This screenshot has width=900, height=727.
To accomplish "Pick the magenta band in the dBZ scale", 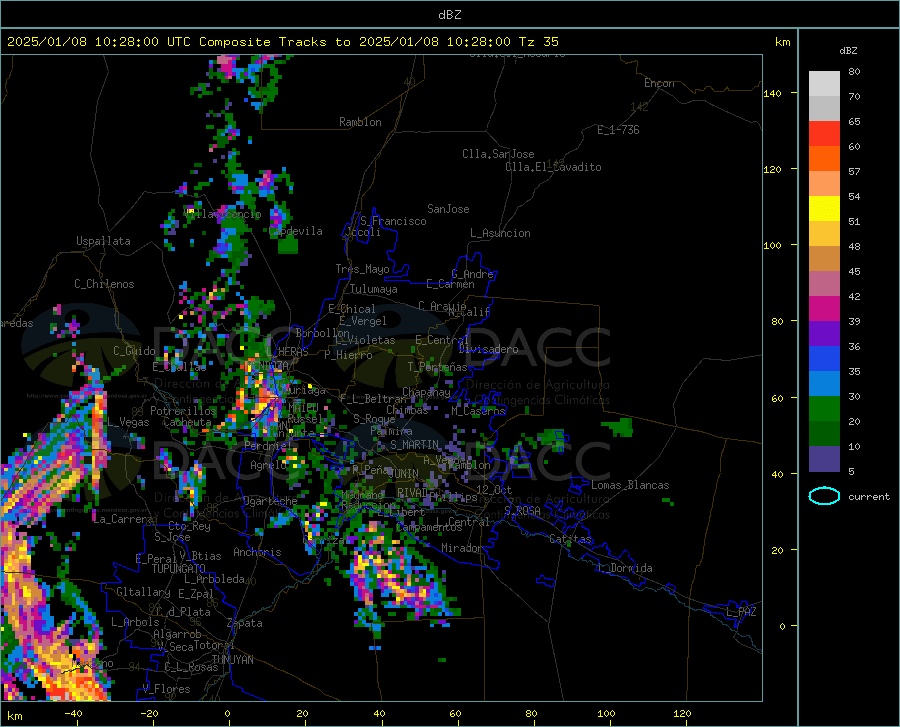I will click(x=824, y=309).
